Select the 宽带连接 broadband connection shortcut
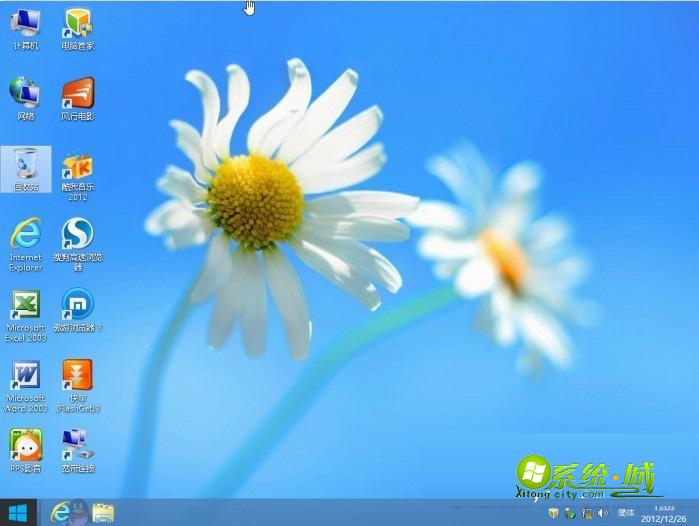The image size is (699, 526). click(78, 450)
